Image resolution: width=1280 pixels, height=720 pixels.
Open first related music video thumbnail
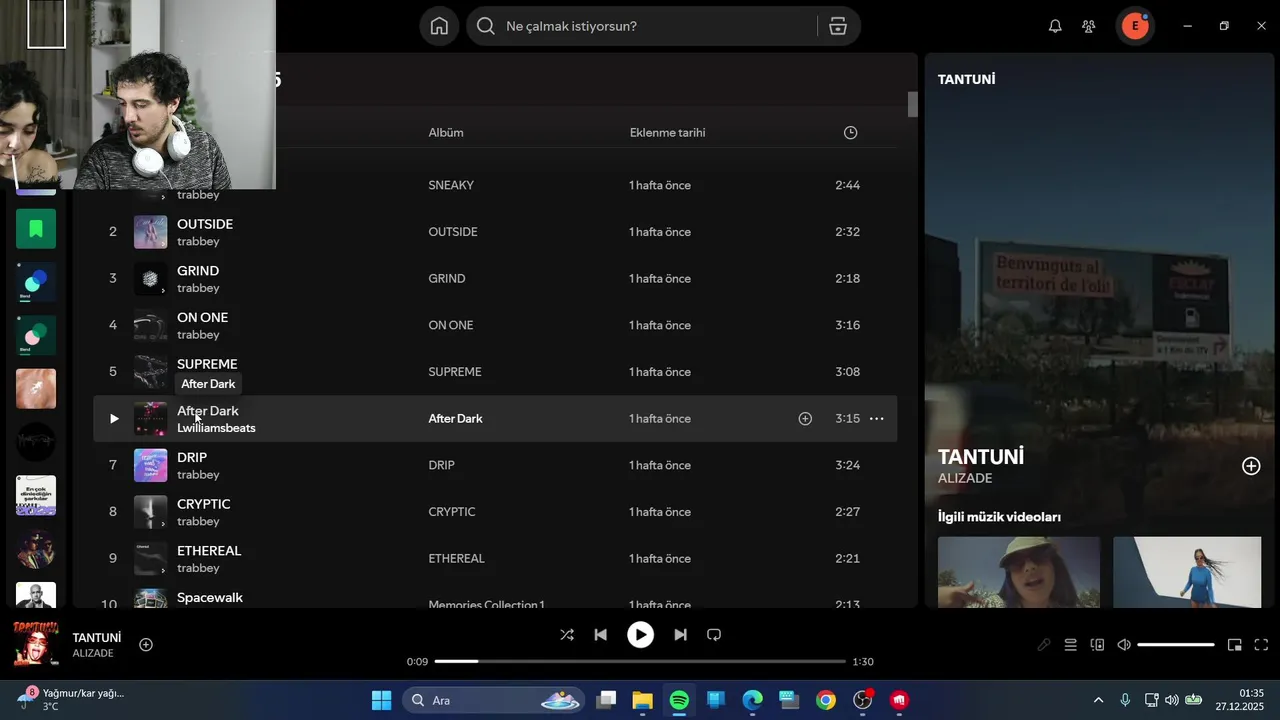tap(1019, 572)
